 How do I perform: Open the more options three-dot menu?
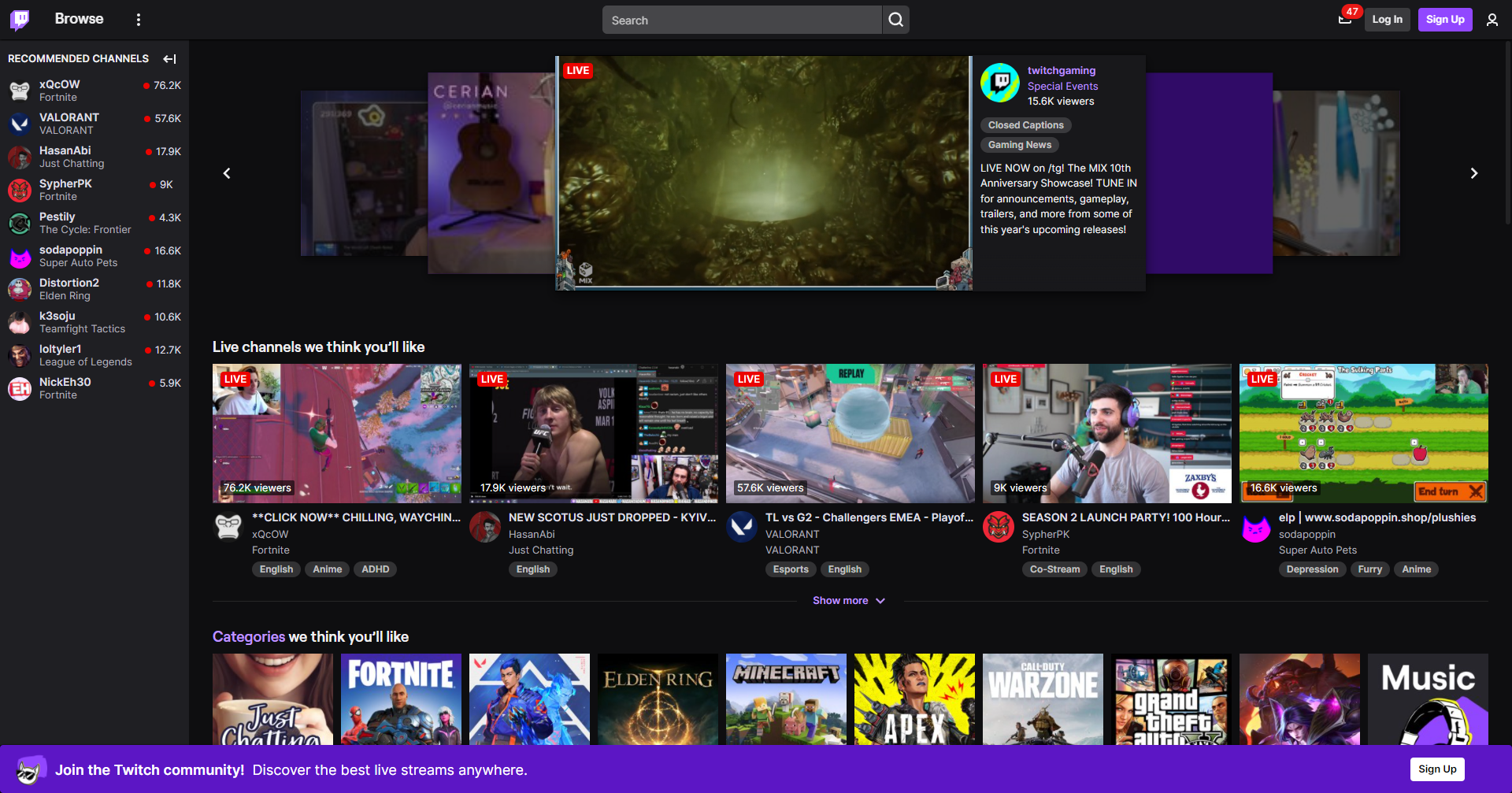[139, 20]
